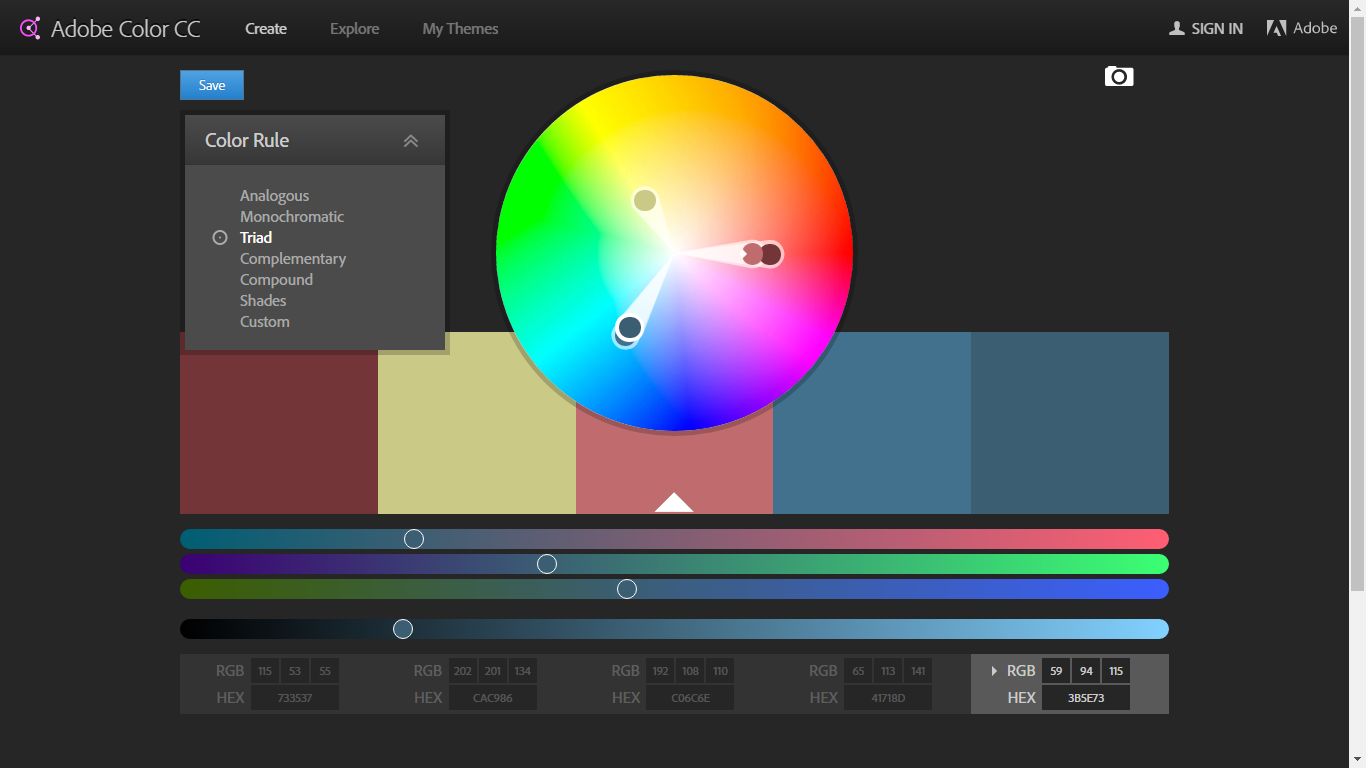The width and height of the screenshot is (1366, 768).
Task: Click the brightness slider handle
Action: click(x=403, y=629)
